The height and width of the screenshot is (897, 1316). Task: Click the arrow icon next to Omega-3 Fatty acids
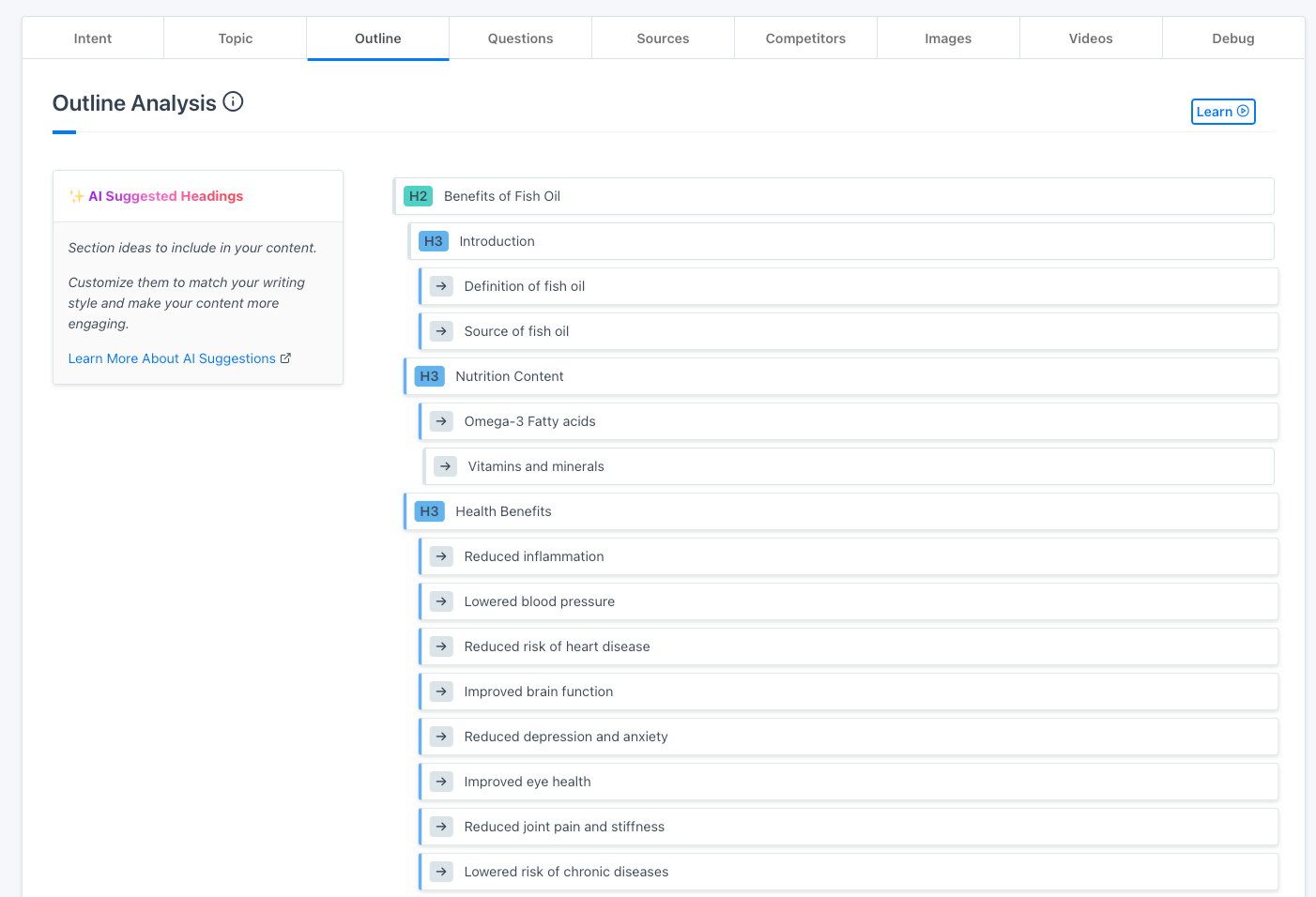(441, 421)
